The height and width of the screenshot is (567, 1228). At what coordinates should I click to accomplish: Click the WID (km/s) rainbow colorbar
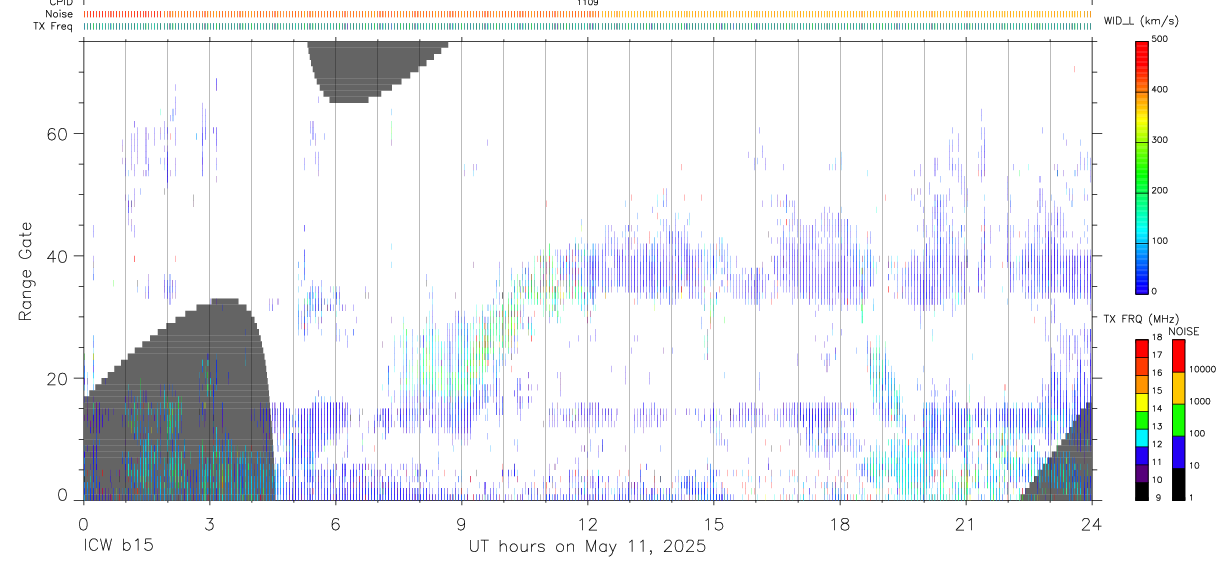[x=1142, y=166]
